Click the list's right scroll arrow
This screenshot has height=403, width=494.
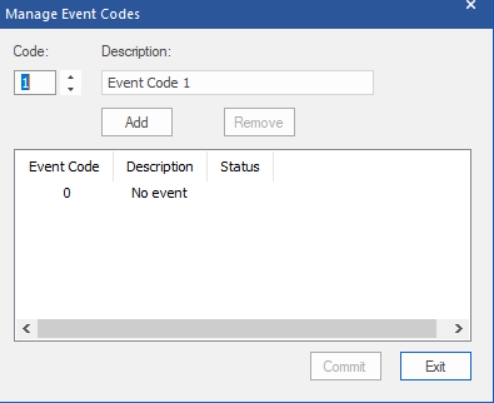(x=459, y=329)
